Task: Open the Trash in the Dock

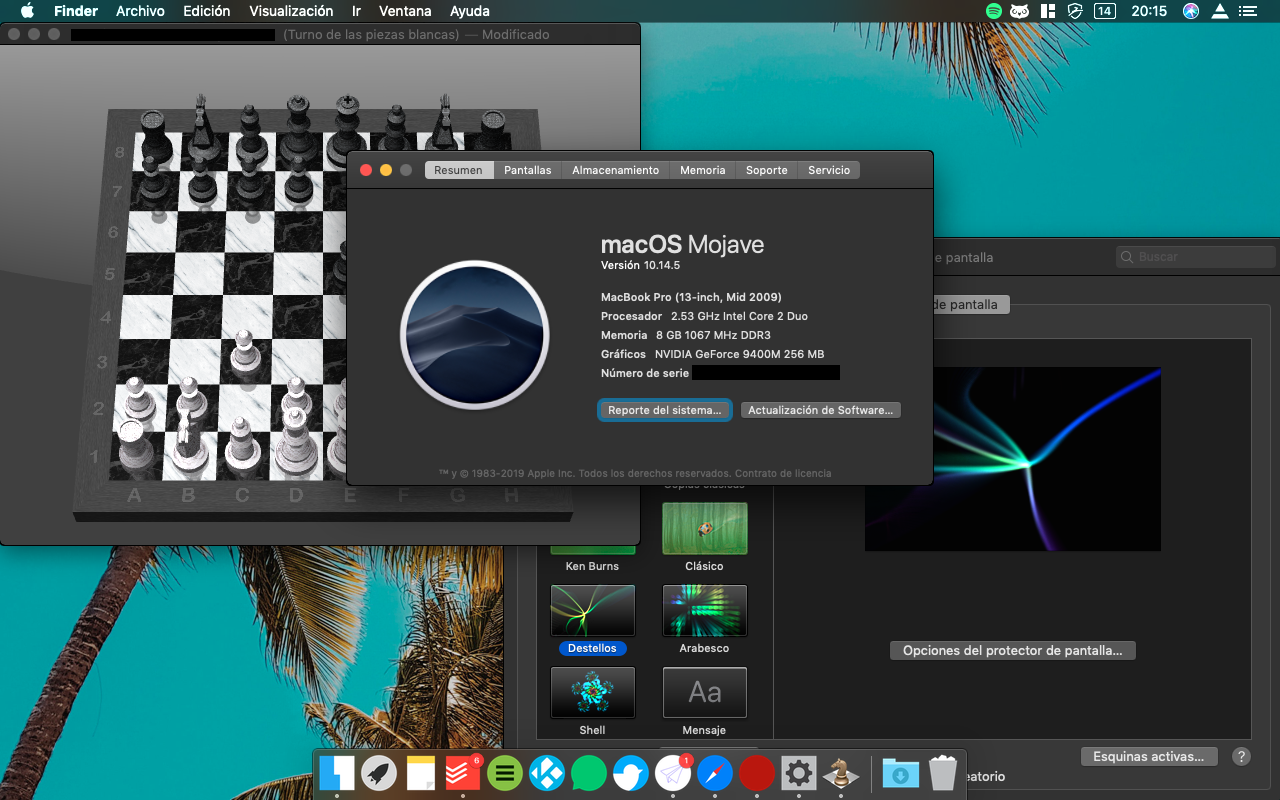Action: click(x=942, y=772)
